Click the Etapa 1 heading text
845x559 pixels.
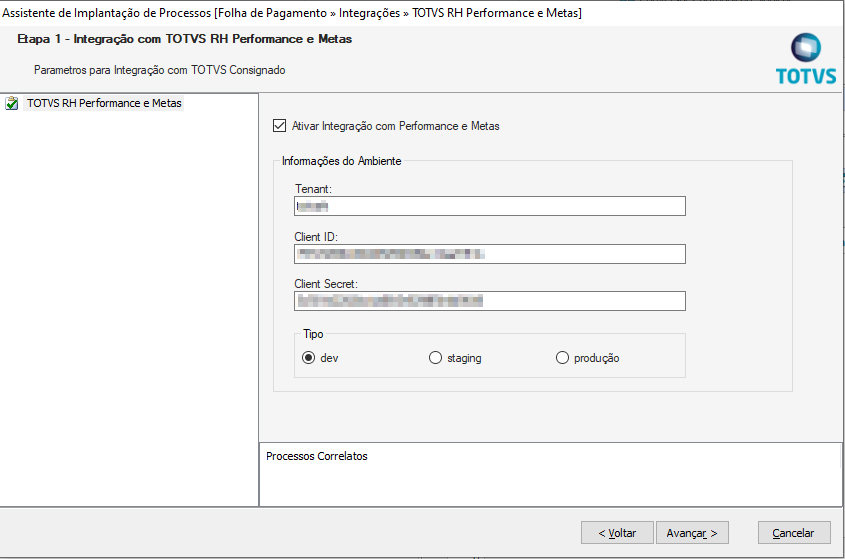point(184,39)
